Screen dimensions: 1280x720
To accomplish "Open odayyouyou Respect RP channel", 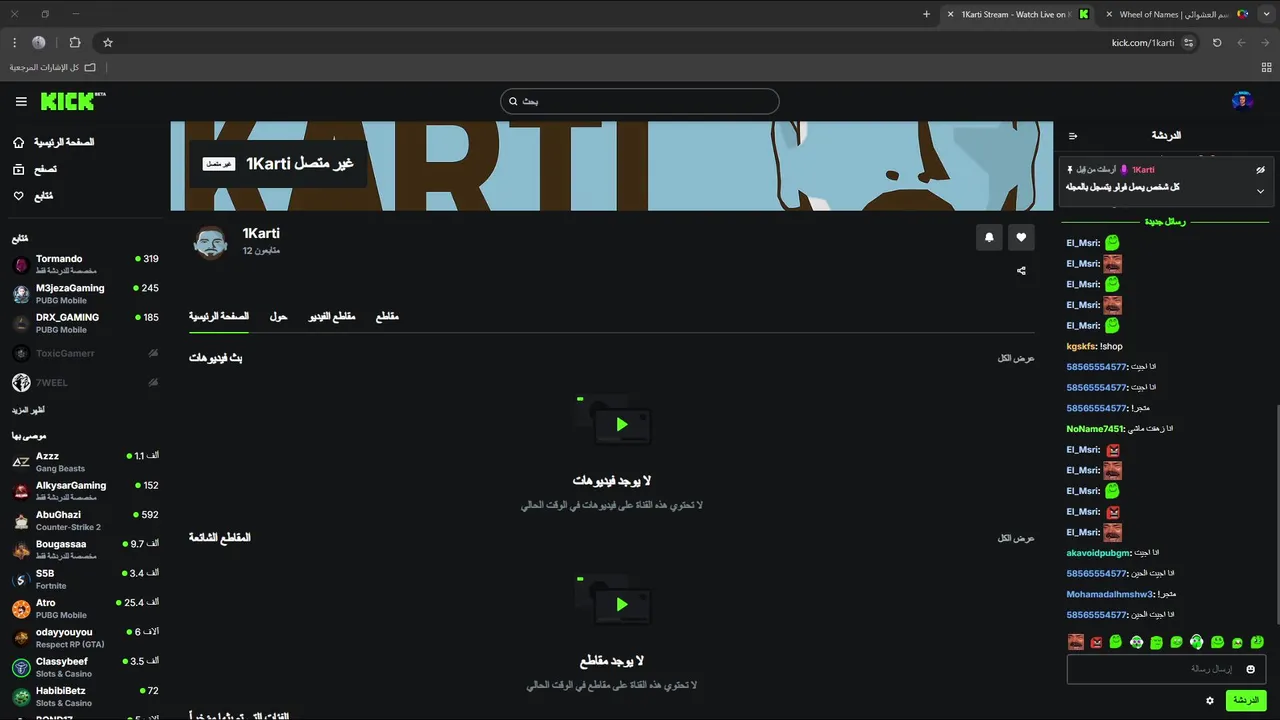I will [x=85, y=638].
